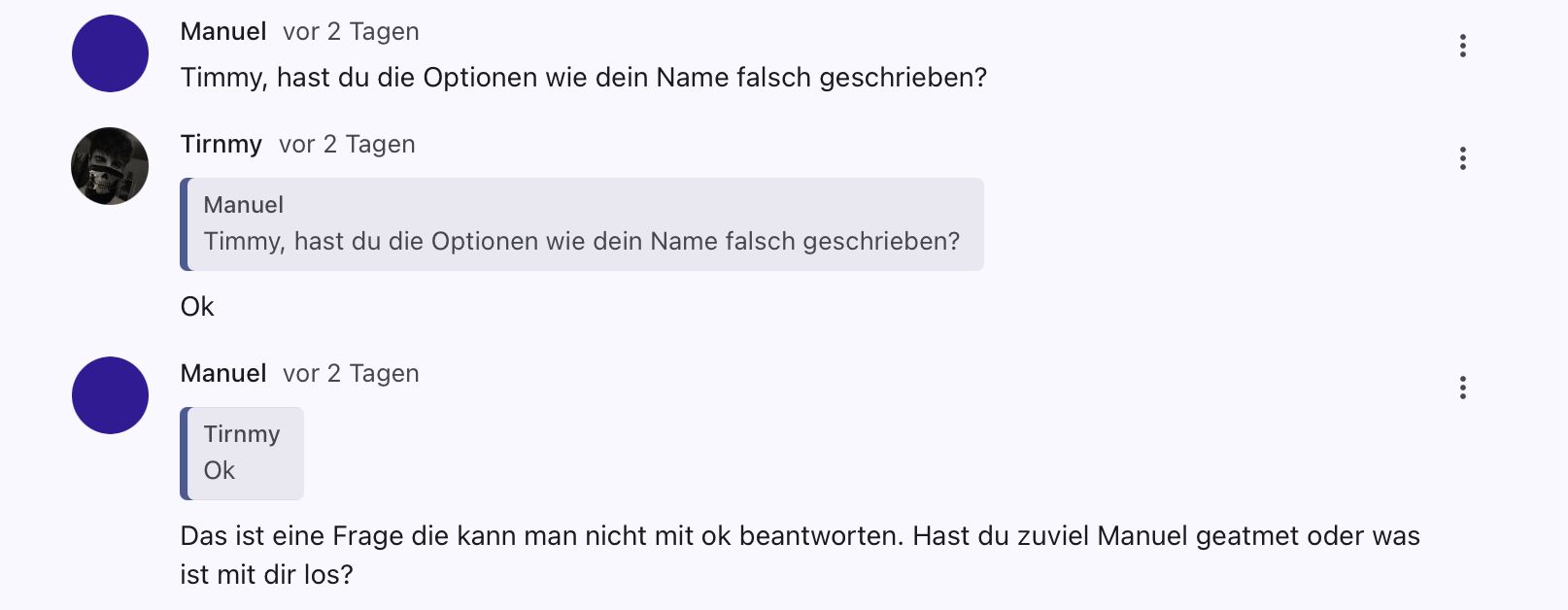Open three-dot menu on Tirnmy's comment
Image resolution: width=1568 pixels, height=610 pixels.
click(x=1462, y=158)
